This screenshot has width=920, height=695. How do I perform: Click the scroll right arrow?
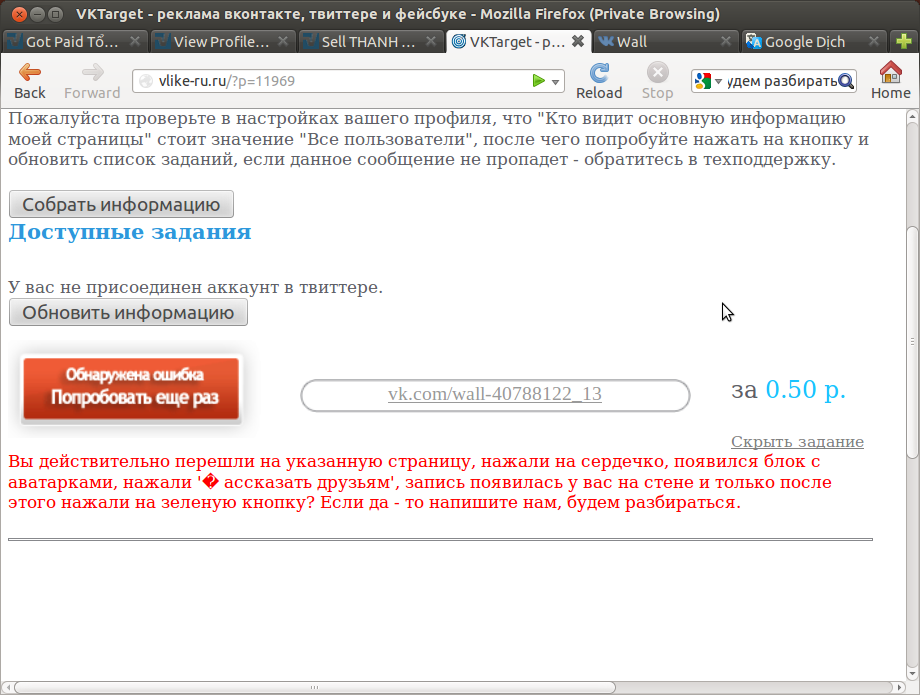pyautogui.click(x=899, y=687)
